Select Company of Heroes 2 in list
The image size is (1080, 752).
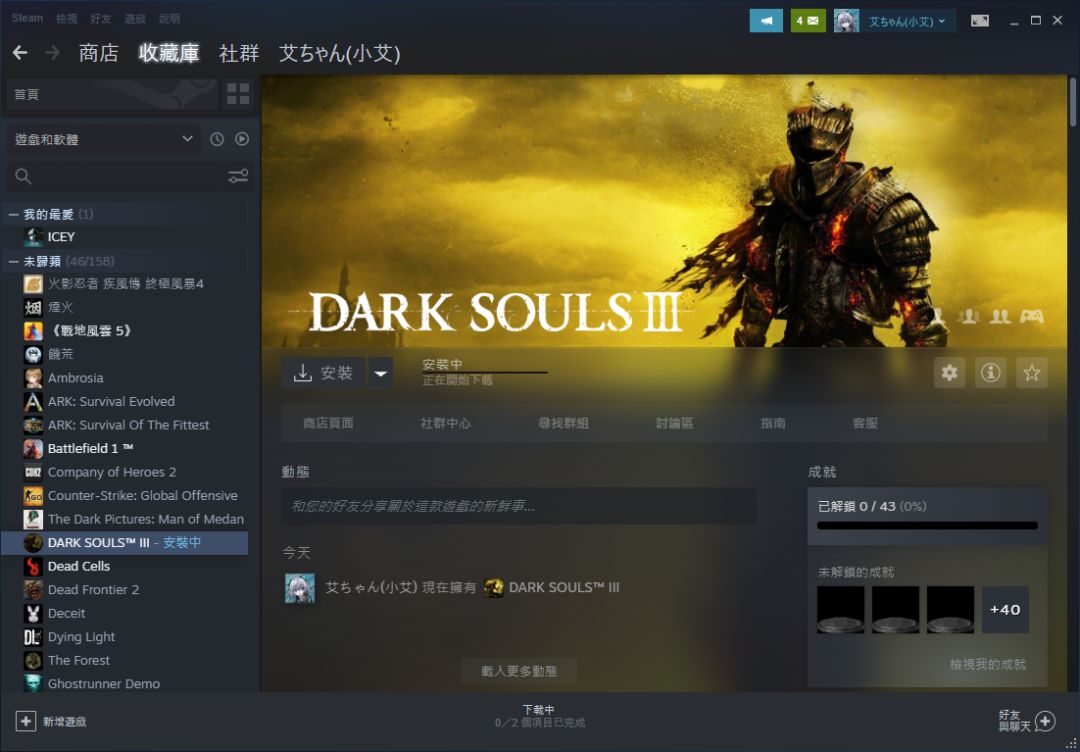pos(125,472)
